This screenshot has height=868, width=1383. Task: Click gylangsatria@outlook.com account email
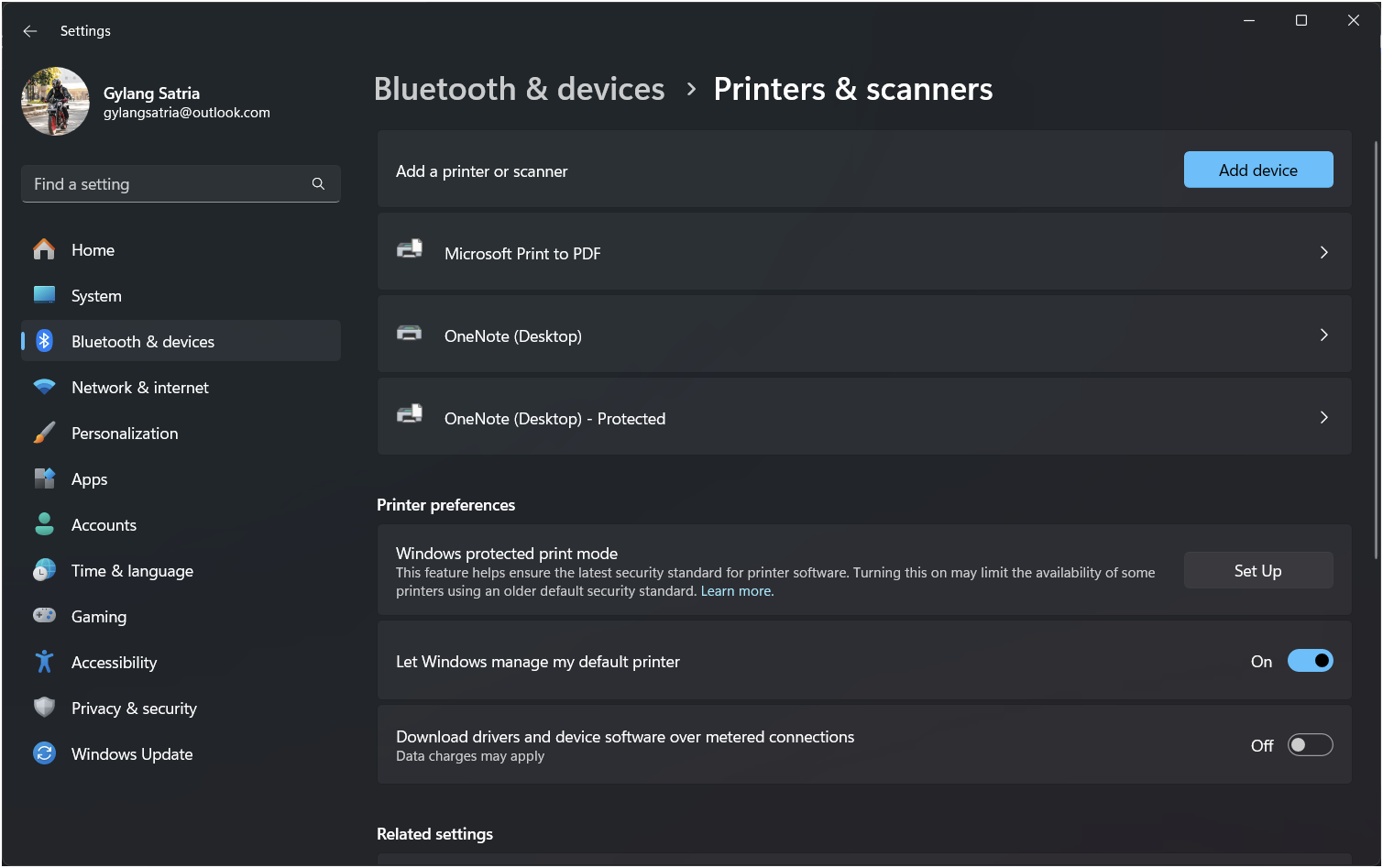[187, 113]
